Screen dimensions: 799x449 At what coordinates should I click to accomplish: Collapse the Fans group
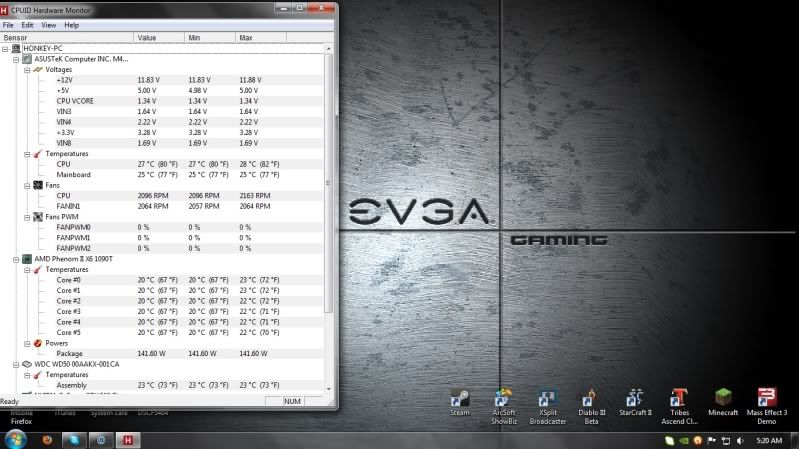click(x=27, y=186)
